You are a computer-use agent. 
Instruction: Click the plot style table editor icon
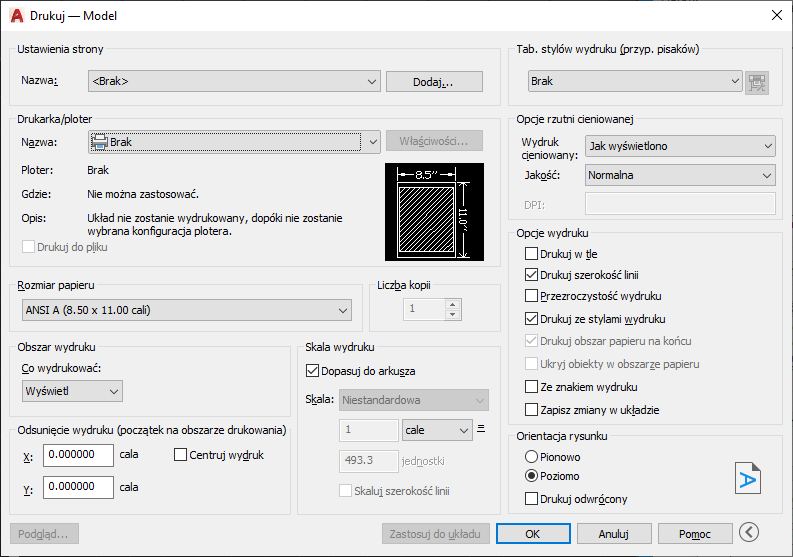[x=757, y=82]
